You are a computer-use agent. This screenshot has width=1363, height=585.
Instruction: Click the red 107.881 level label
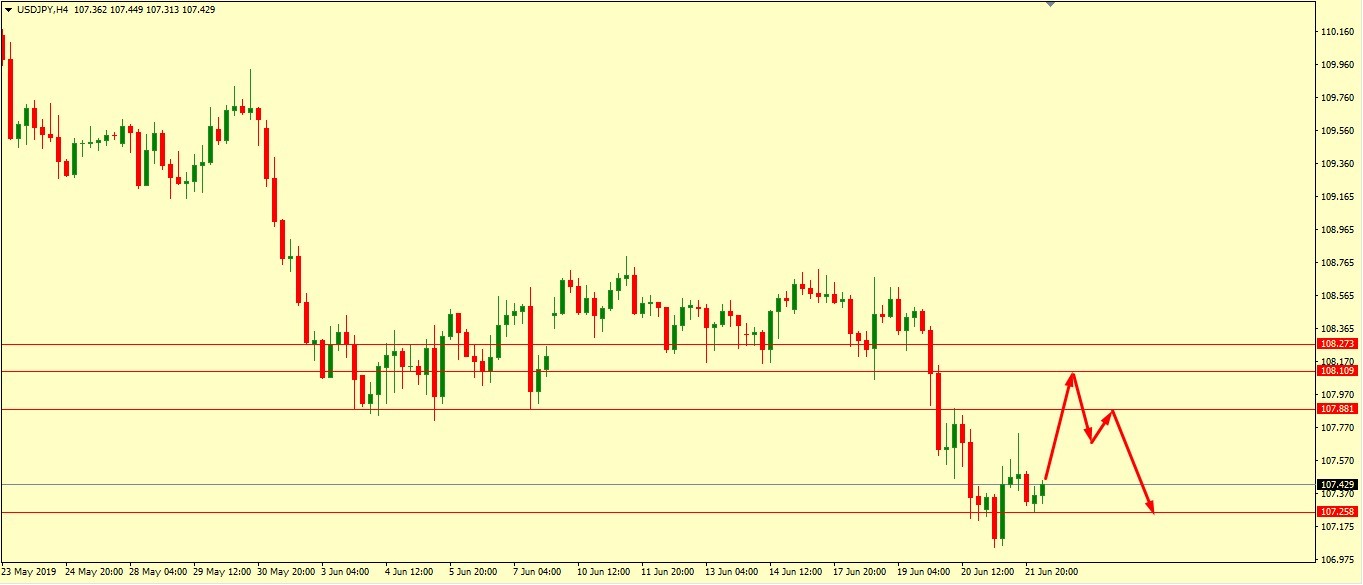1337,408
